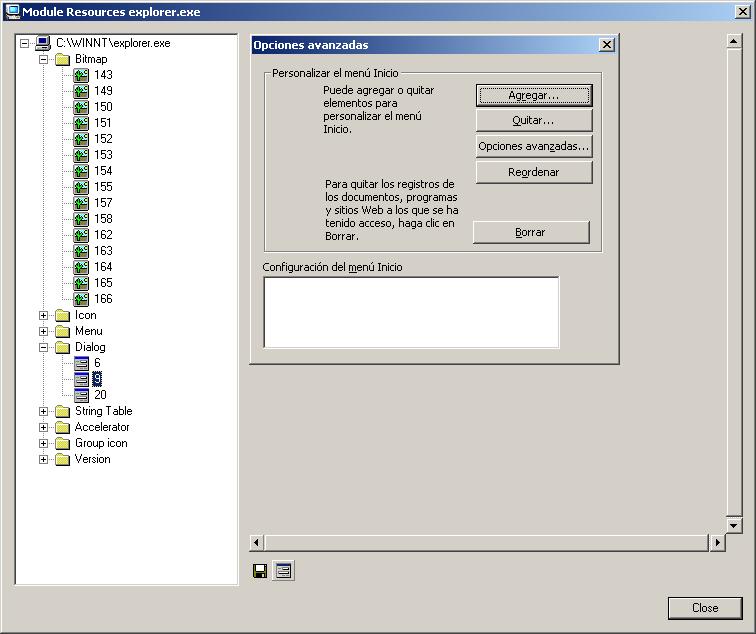Click the vertical scrollbar down arrow
Screen dimensions: 756x634
(733, 525)
